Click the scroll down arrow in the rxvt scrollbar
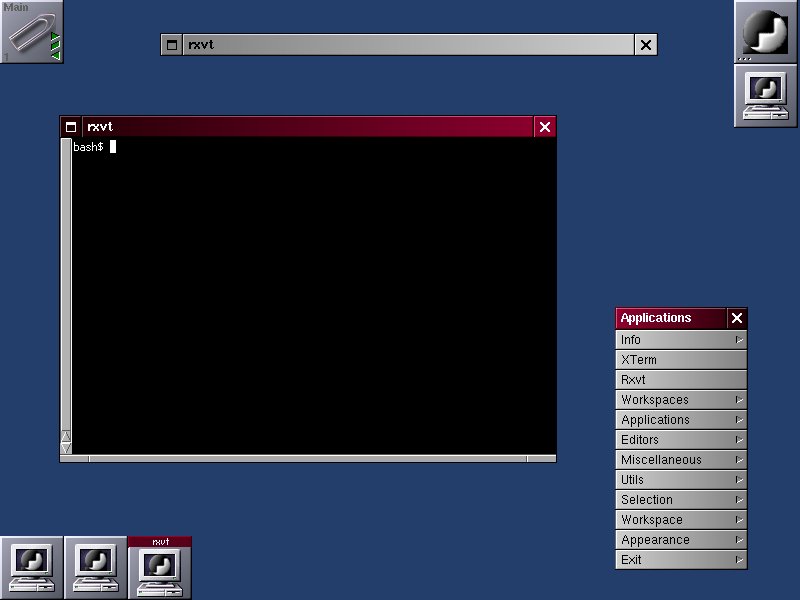The height and width of the screenshot is (600, 800). [x=66, y=448]
